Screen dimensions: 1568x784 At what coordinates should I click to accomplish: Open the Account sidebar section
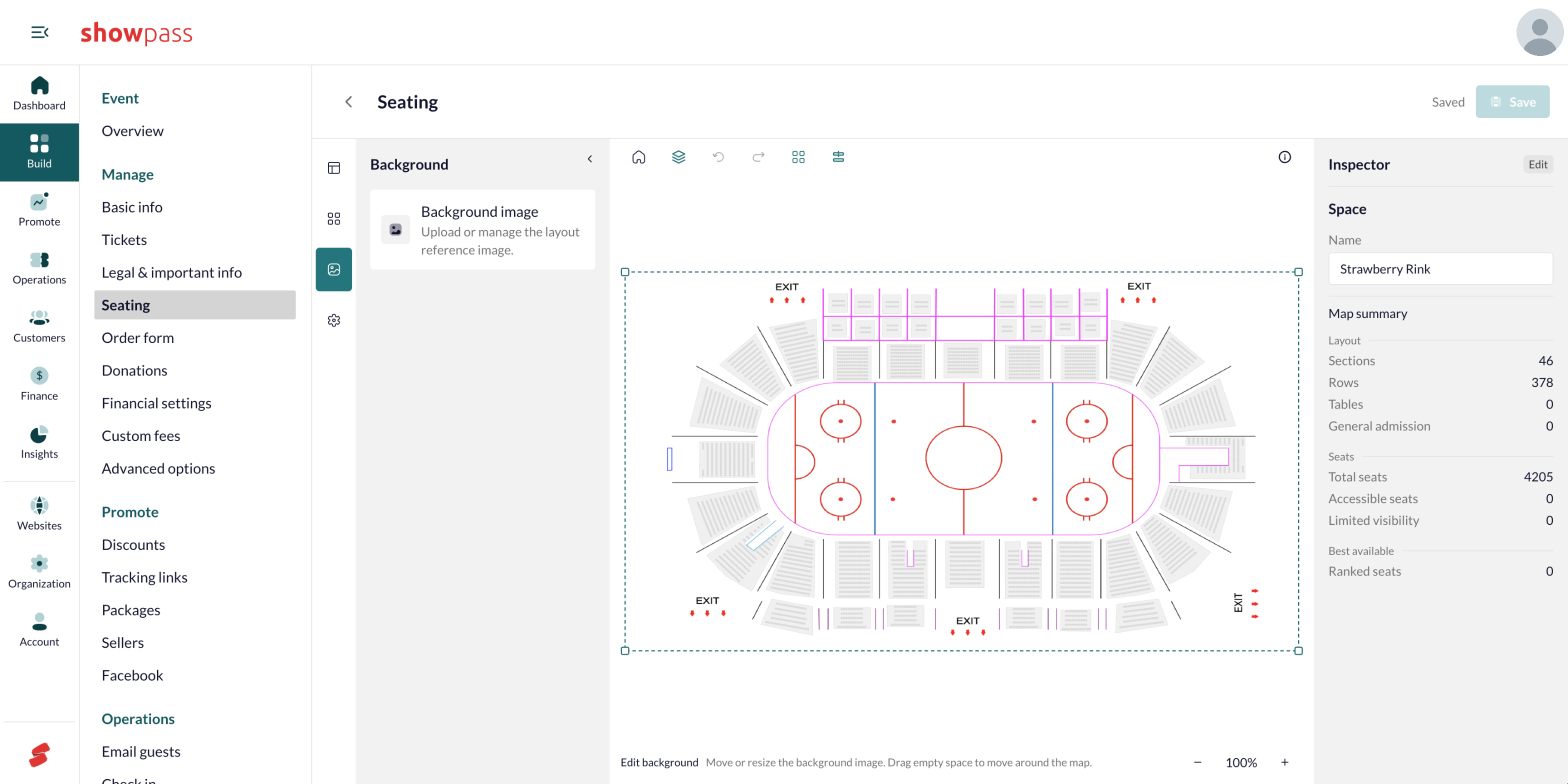39,630
